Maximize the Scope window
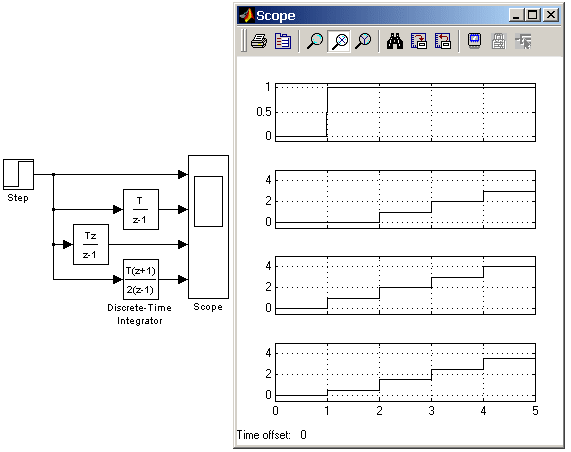Viewport: 571px width, 452px height. pyautogui.click(x=533, y=15)
